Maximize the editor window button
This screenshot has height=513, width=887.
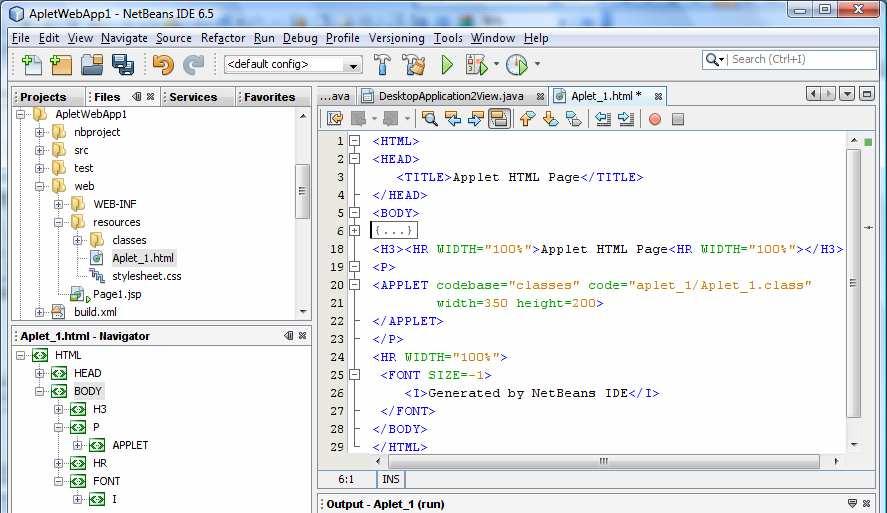tap(867, 94)
